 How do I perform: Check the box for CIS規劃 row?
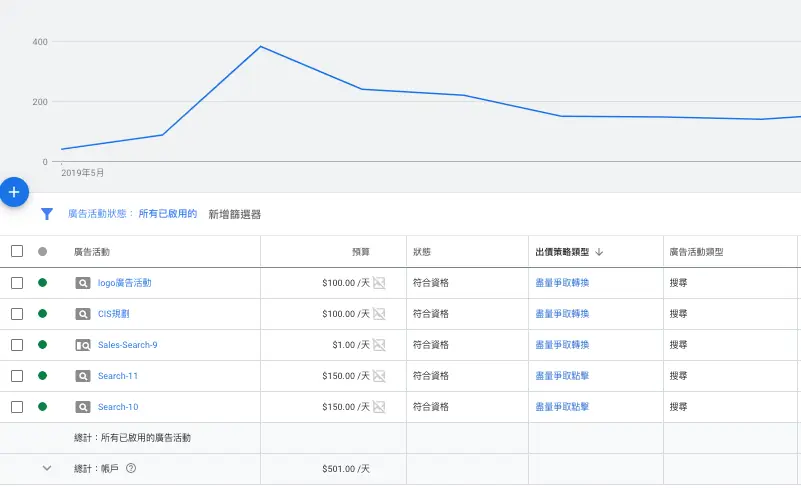tap(17, 314)
